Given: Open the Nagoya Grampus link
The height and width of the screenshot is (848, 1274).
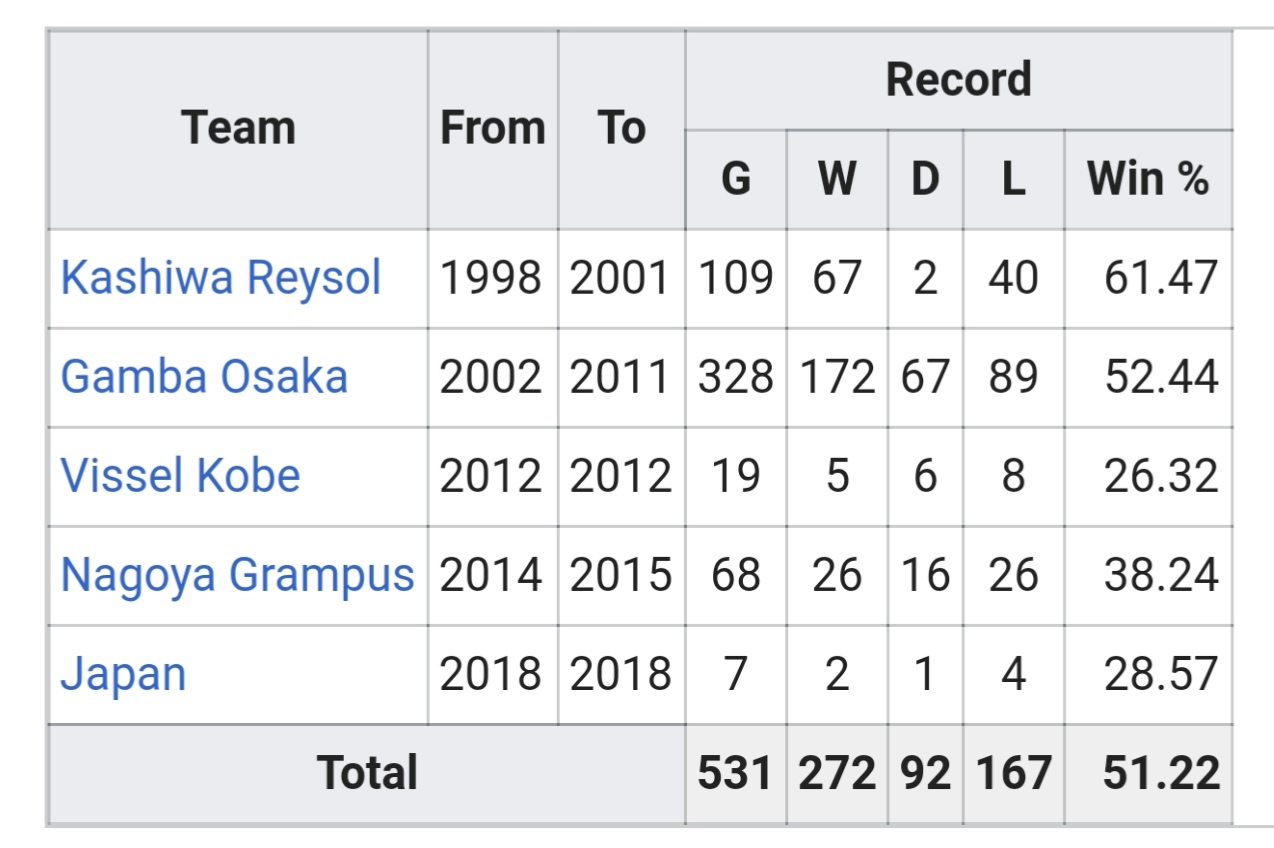Looking at the screenshot, I should click(x=237, y=575).
